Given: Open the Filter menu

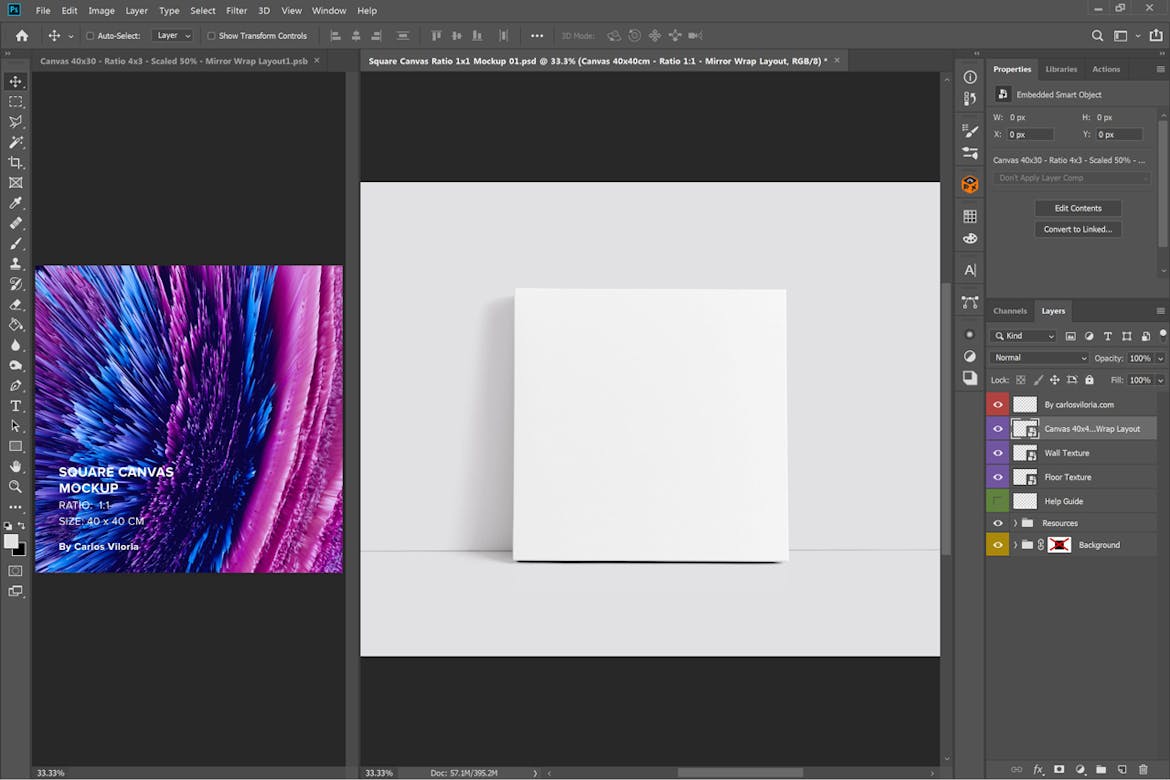Looking at the screenshot, I should click(x=236, y=11).
